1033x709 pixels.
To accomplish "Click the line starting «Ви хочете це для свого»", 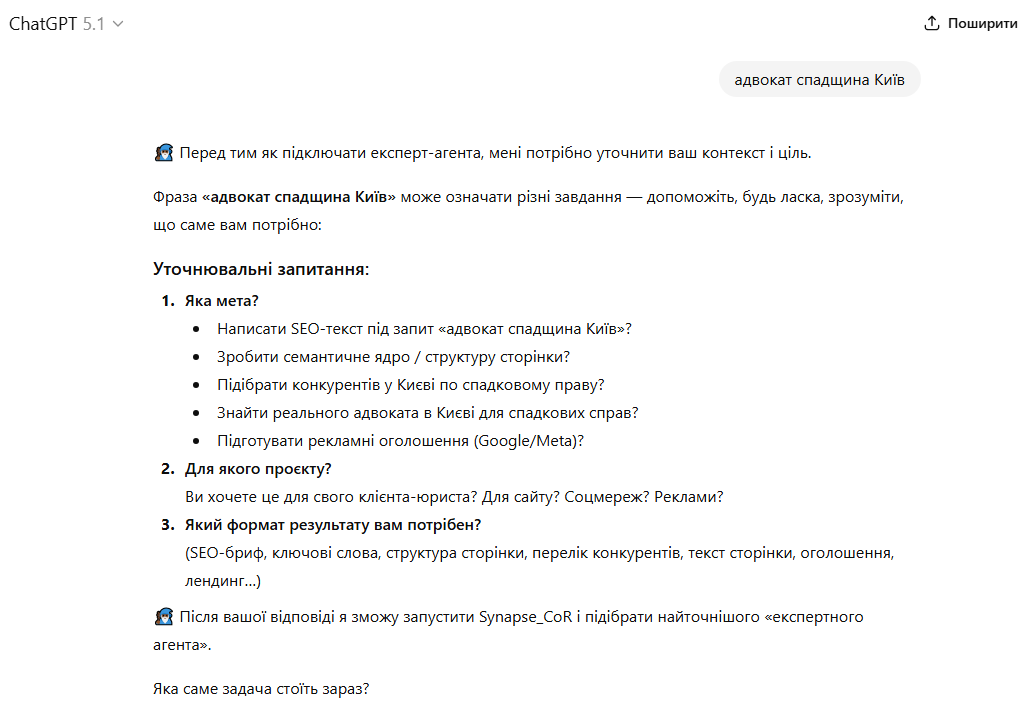I will click(454, 496).
